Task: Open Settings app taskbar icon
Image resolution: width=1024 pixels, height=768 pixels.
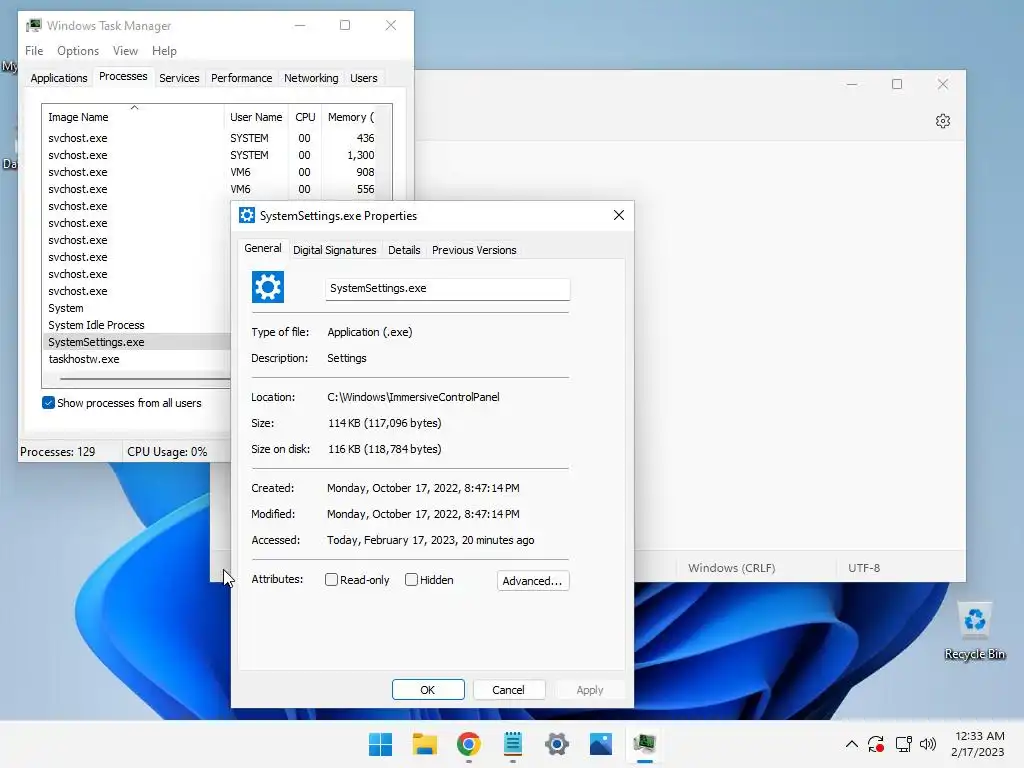Action: [x=556, y=744]
